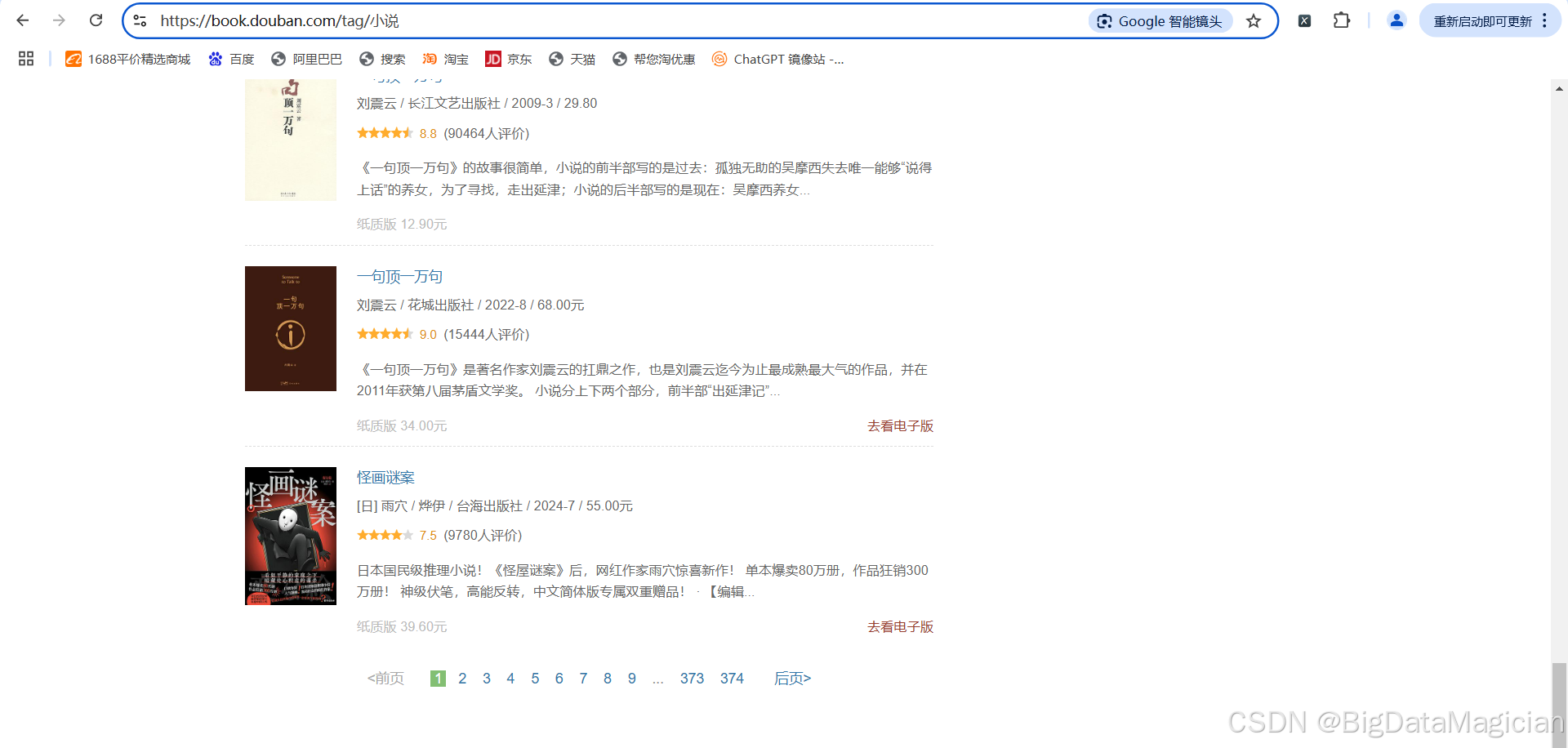1568x748 pixels.
Task: Click 纸质版 34.00元 purchase link
Action: coord(402,425)
